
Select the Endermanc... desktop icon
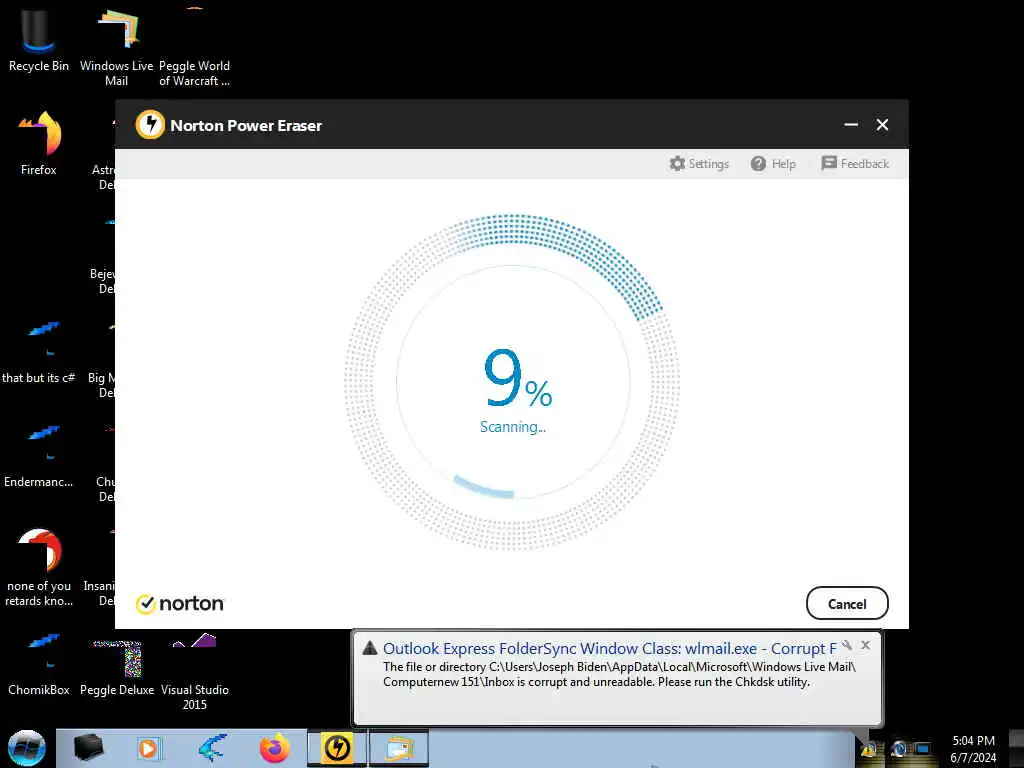pos(39,456)
